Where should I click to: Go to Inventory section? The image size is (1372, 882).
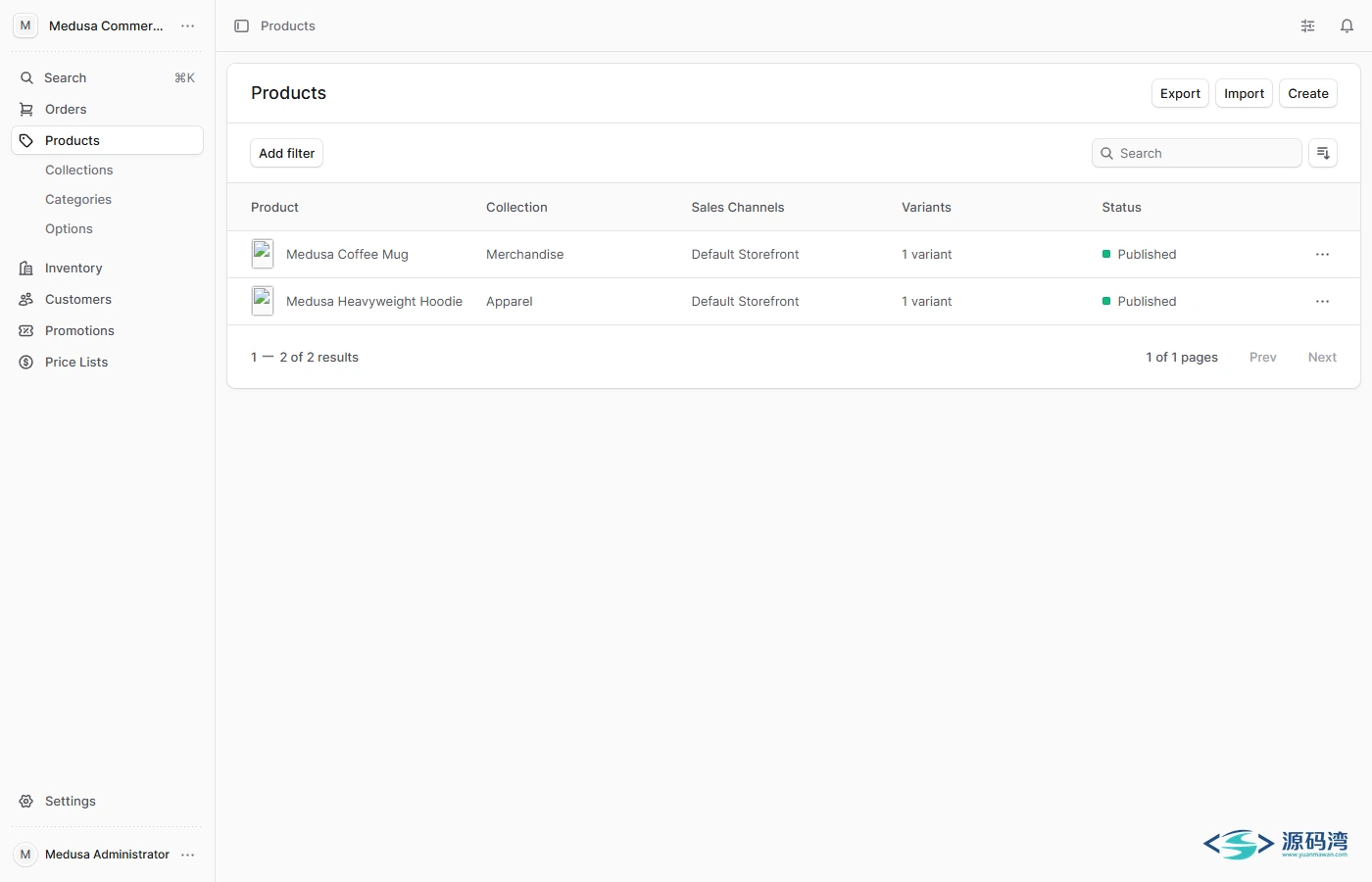click(x=107, y=268)
